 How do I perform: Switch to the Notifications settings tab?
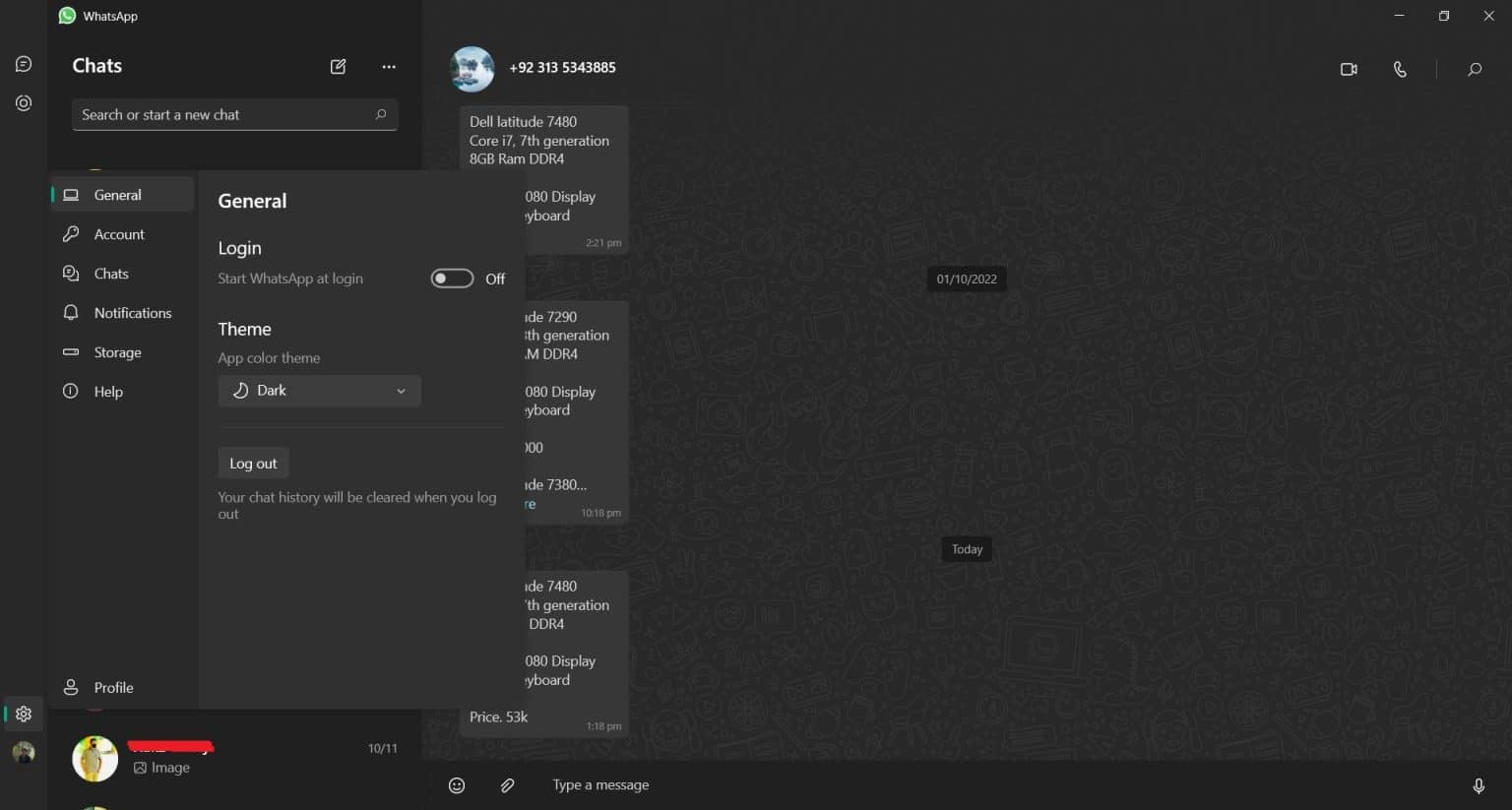(132, 313)
